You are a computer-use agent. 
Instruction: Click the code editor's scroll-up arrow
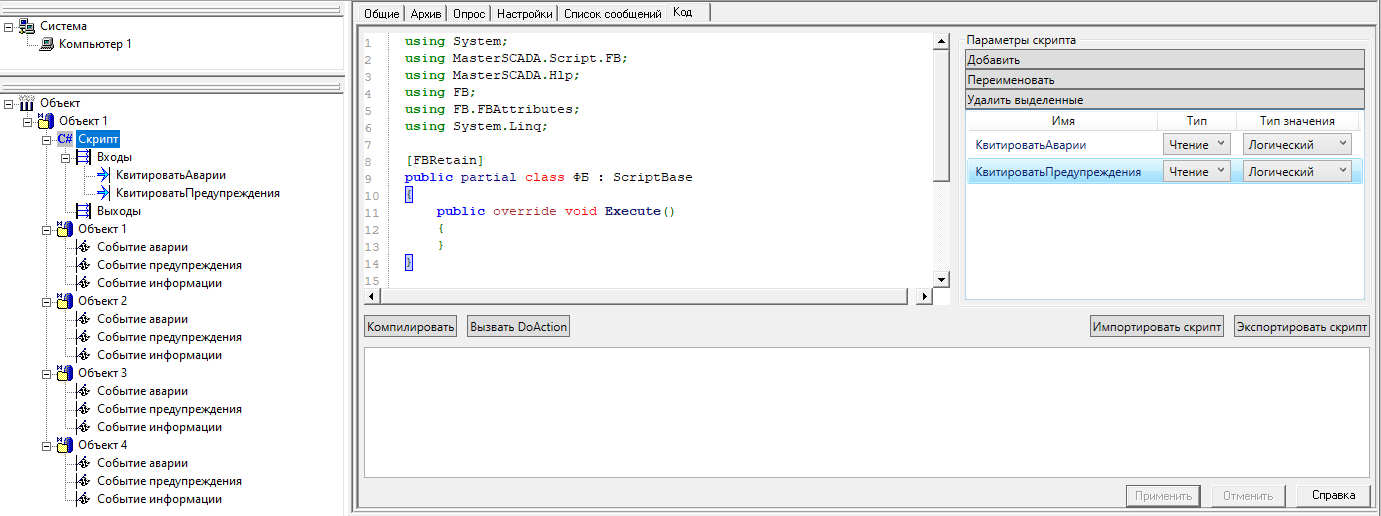(x=941, y=41)
